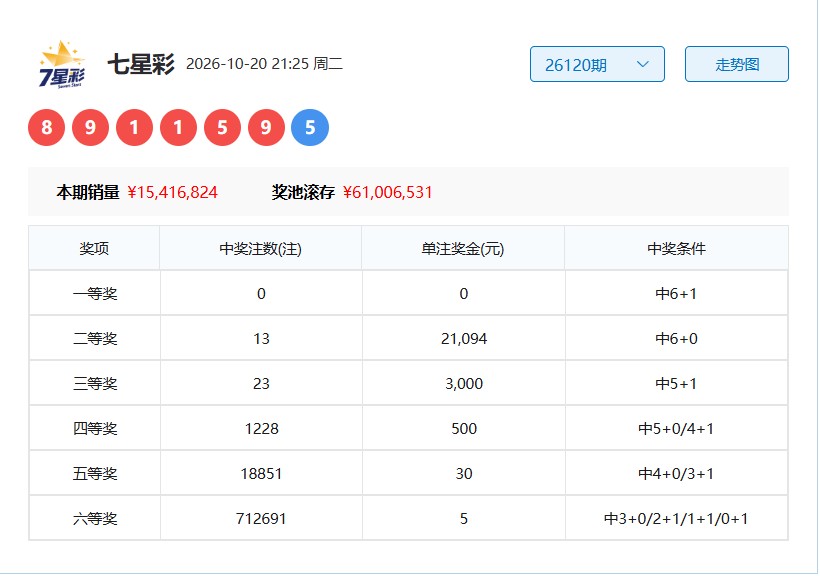Open the 走势图 trend chart button
Viewport: 820px width, 576px height.
[737, 64]
